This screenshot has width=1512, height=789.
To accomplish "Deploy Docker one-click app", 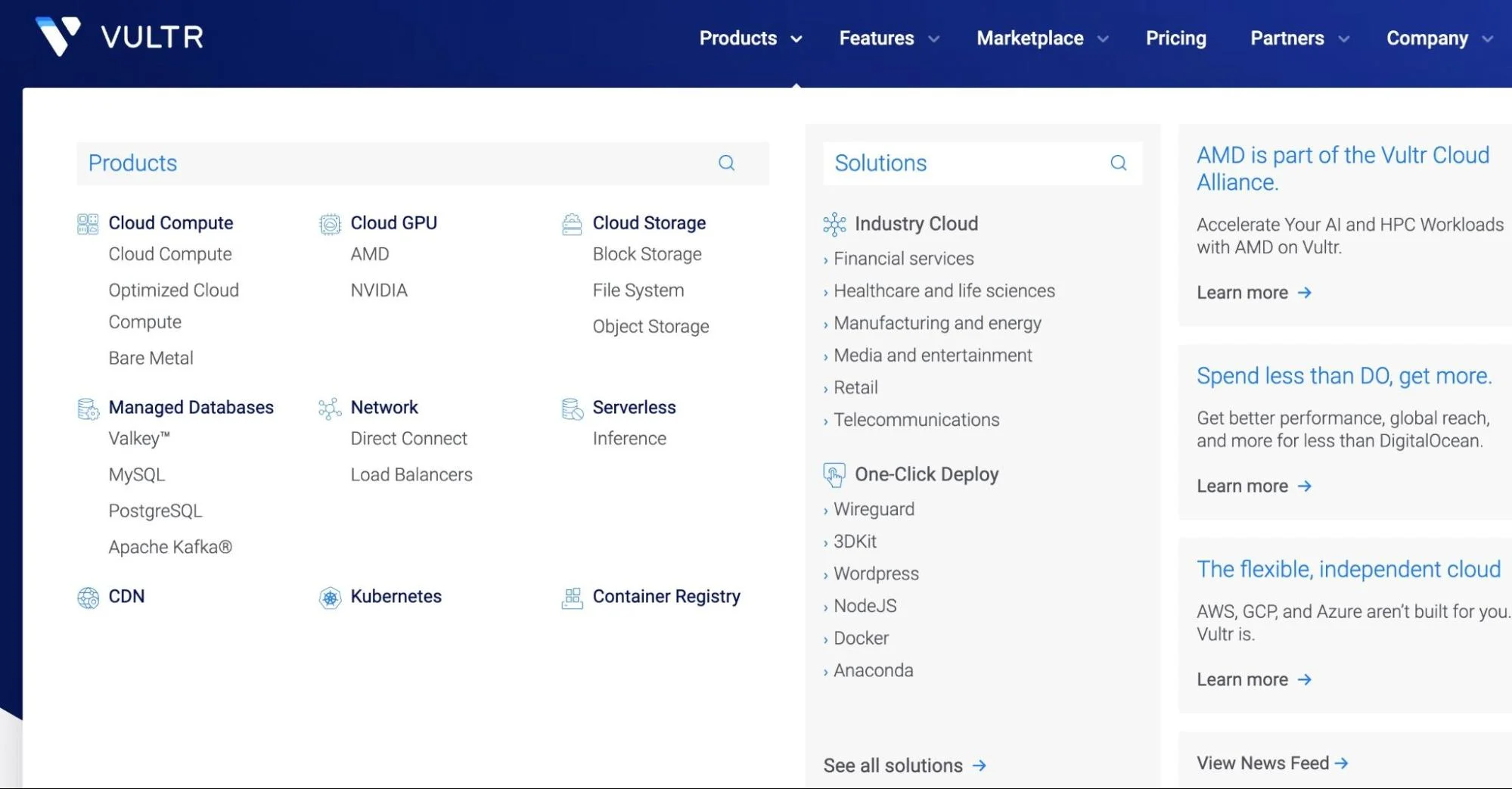I will pos(861,638).
